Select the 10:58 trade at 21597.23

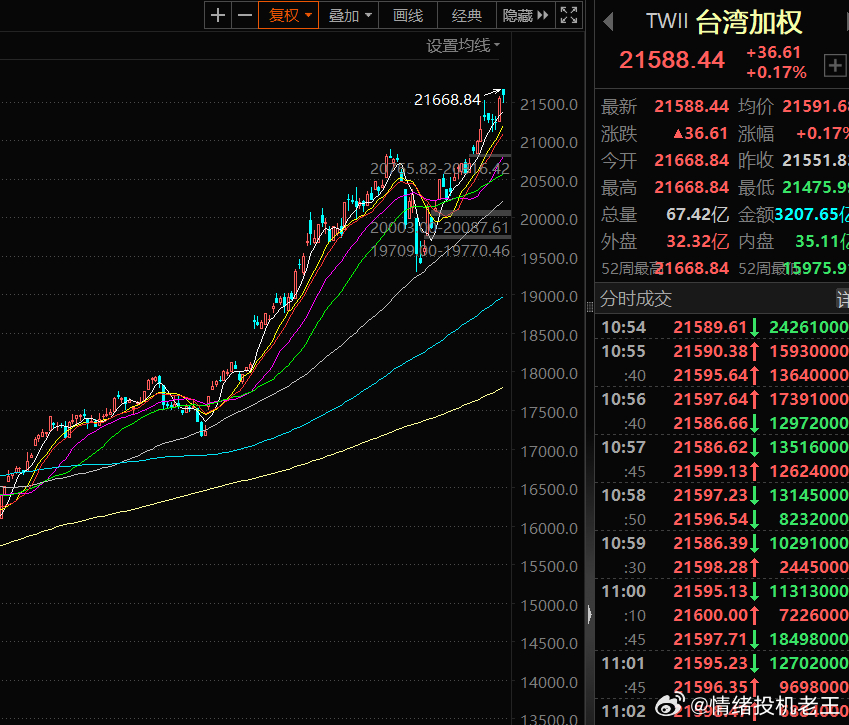(x=722, y=495)
